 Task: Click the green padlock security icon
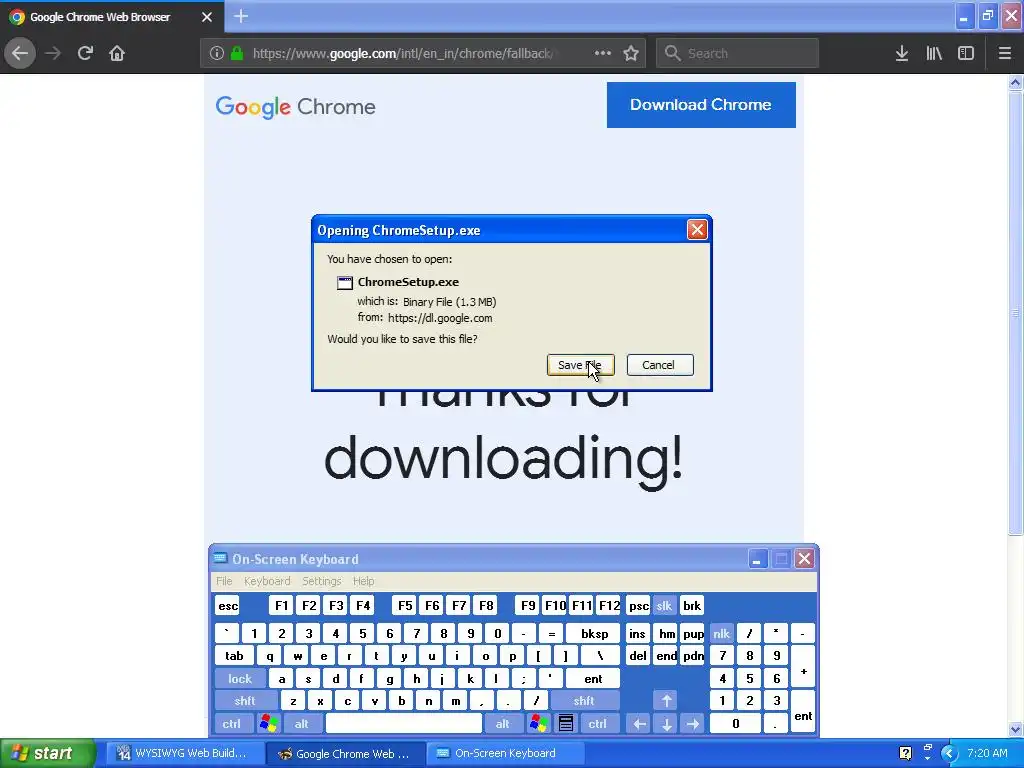pyautogui.click(x=237, y=54)
